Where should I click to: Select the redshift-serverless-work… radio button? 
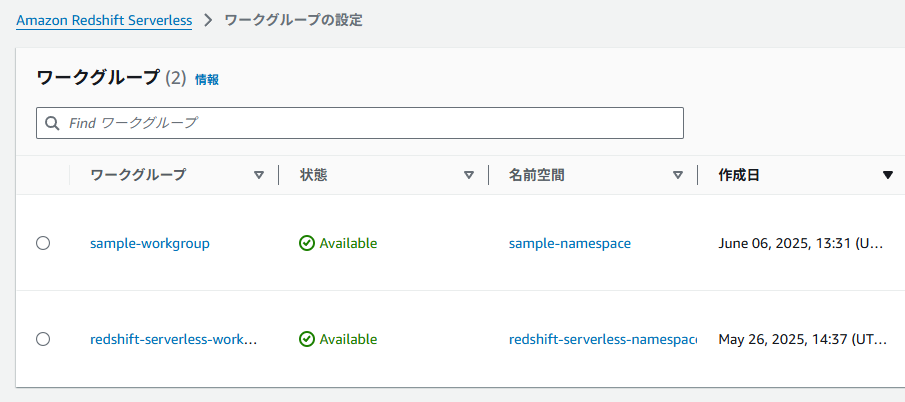tap(43, 339)
